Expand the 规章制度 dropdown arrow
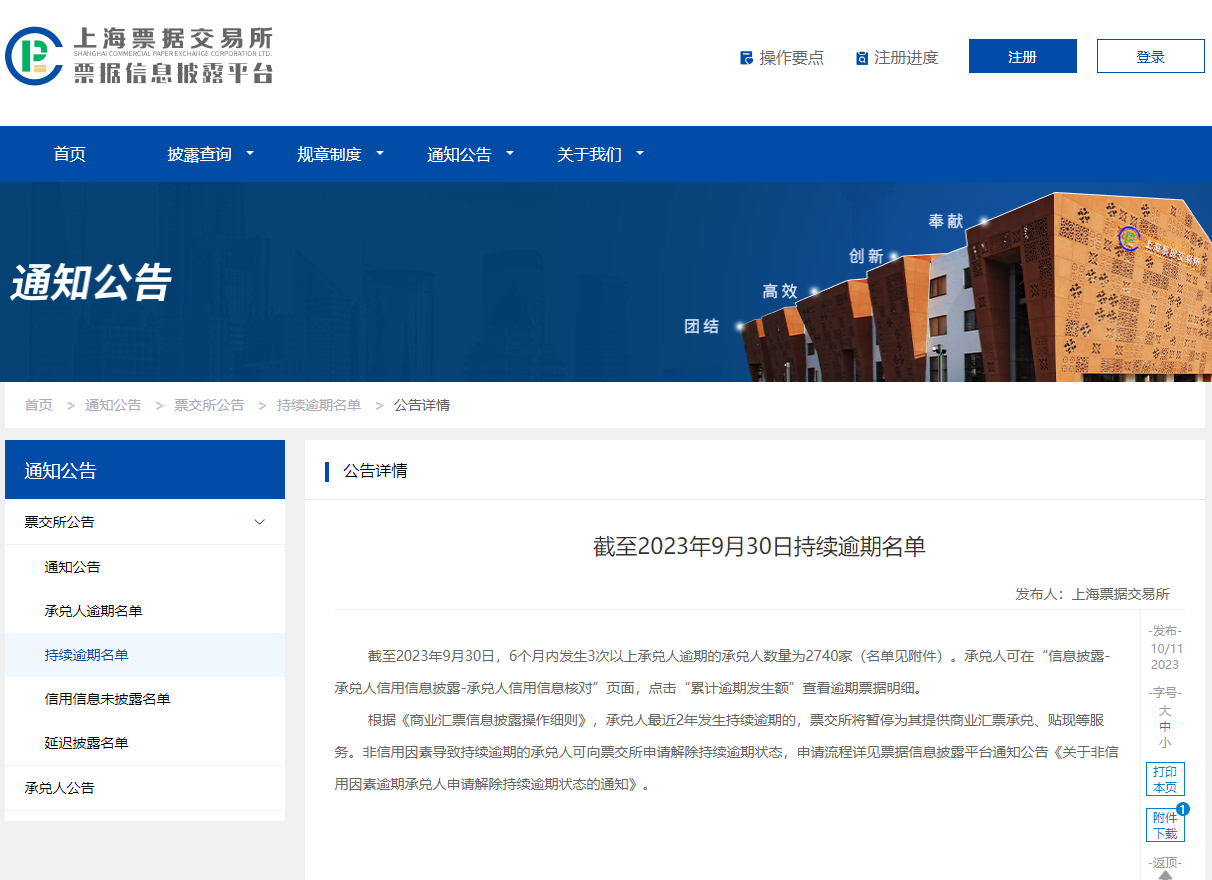Viewport: 1212px width, 880px height. click(x=380, y=154)
